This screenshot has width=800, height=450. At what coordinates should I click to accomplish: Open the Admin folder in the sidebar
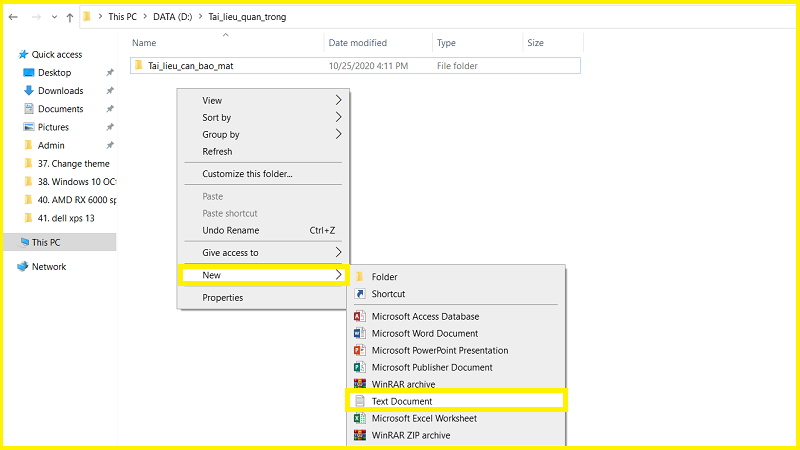tap(51, 145)
